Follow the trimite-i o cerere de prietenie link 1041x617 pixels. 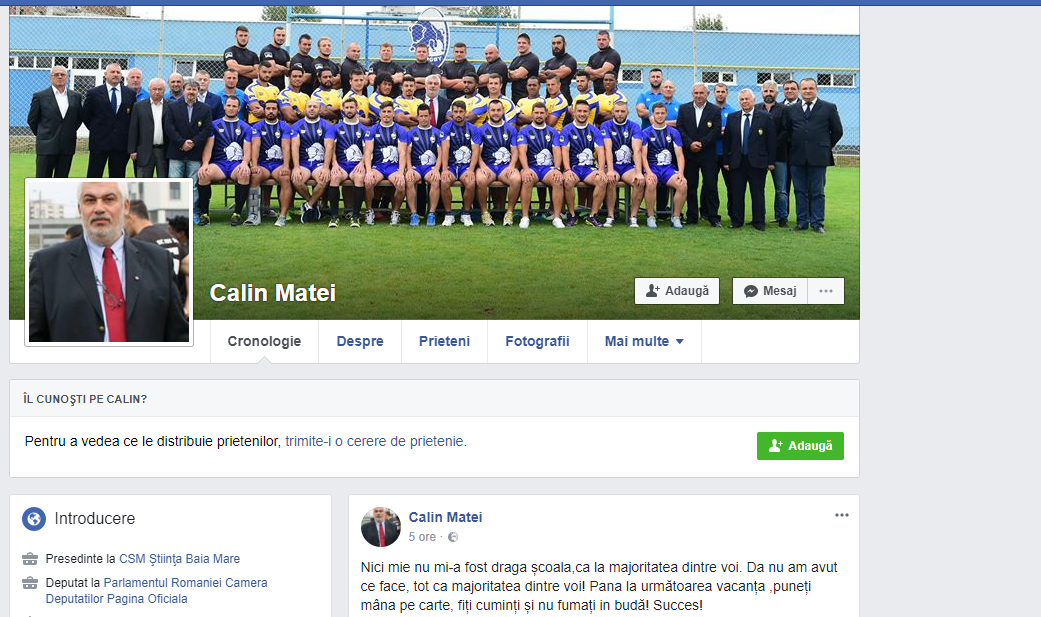click(x=376, y=441)
